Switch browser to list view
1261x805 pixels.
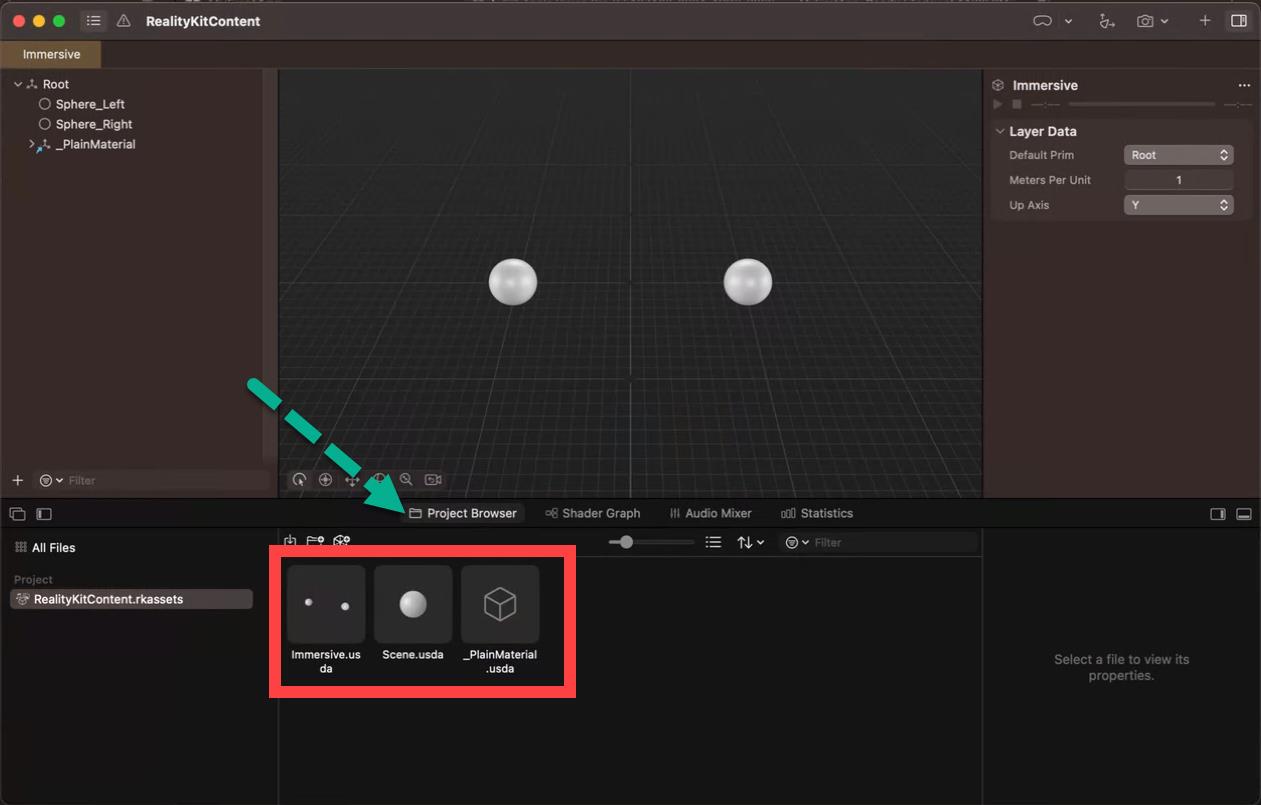[x=713, y=542]
